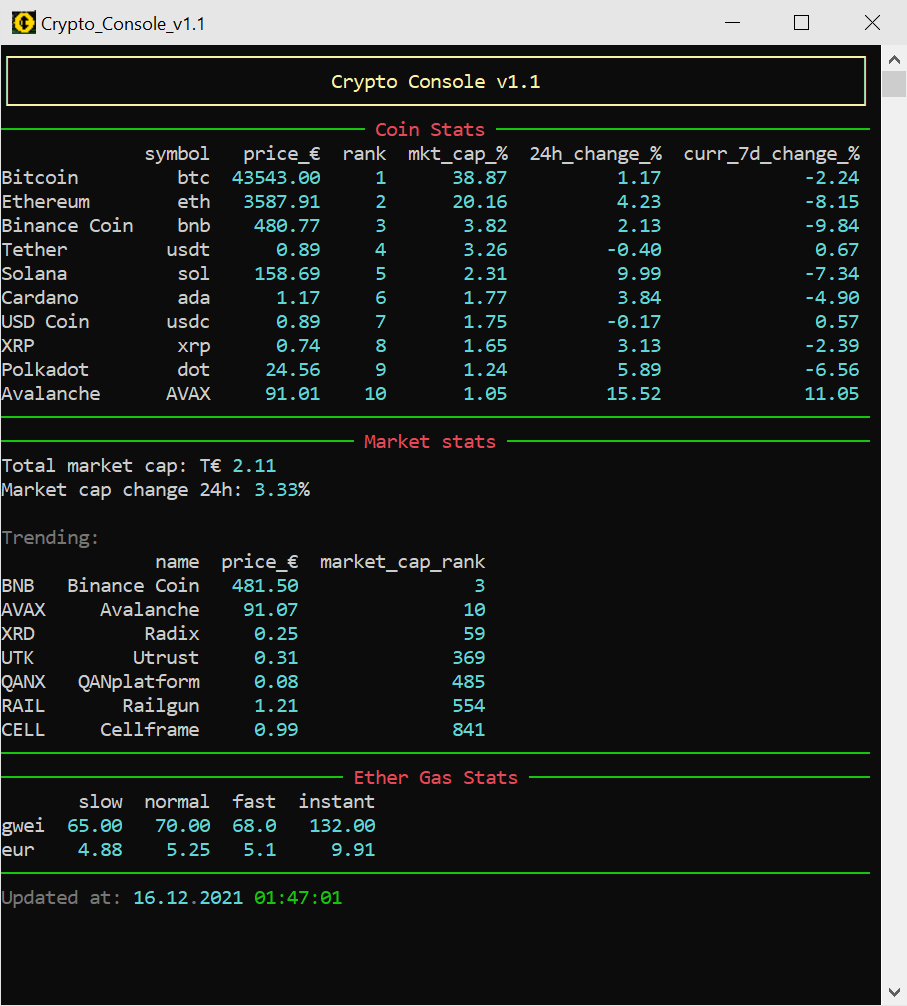Click slow eur value 4.88
This screenshot has height=1006, width=907.
(x=100, y=850)
